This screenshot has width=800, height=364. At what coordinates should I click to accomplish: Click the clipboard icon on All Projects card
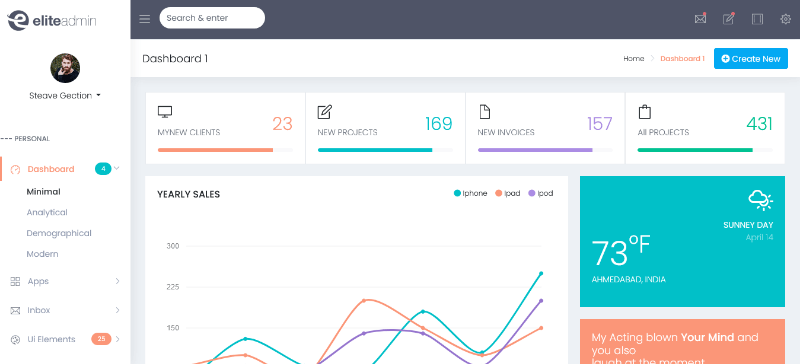tap(644, 112)
